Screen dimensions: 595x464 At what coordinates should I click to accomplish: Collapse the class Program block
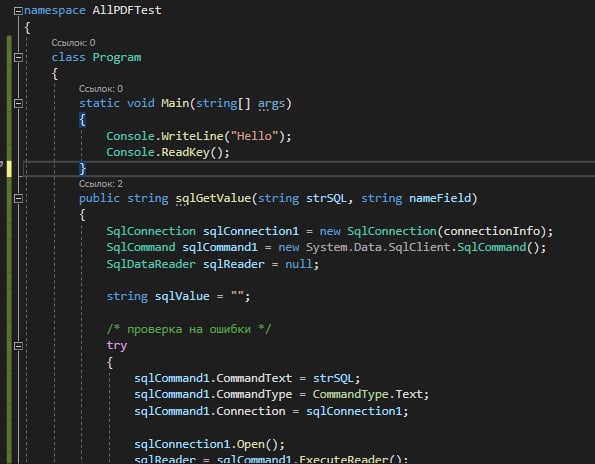click(18, 58)
